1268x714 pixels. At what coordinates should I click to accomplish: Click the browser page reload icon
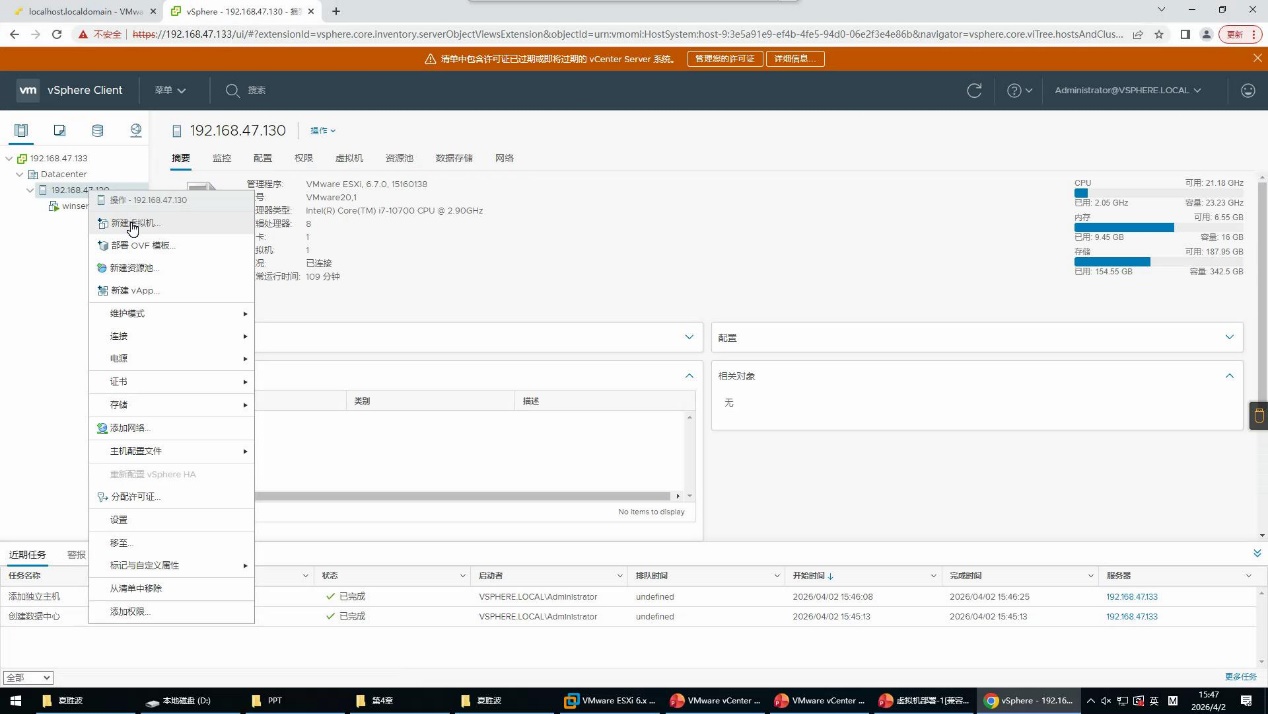coord(57,34)
